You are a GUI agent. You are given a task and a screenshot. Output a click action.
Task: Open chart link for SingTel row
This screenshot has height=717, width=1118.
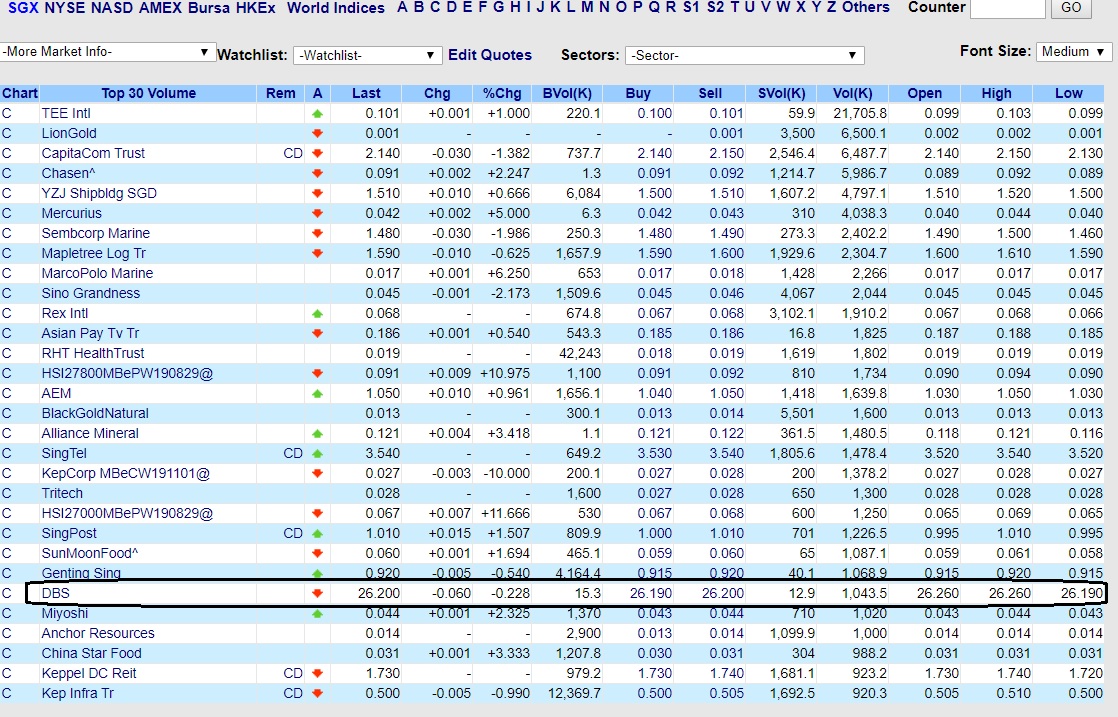pos(6,453)
